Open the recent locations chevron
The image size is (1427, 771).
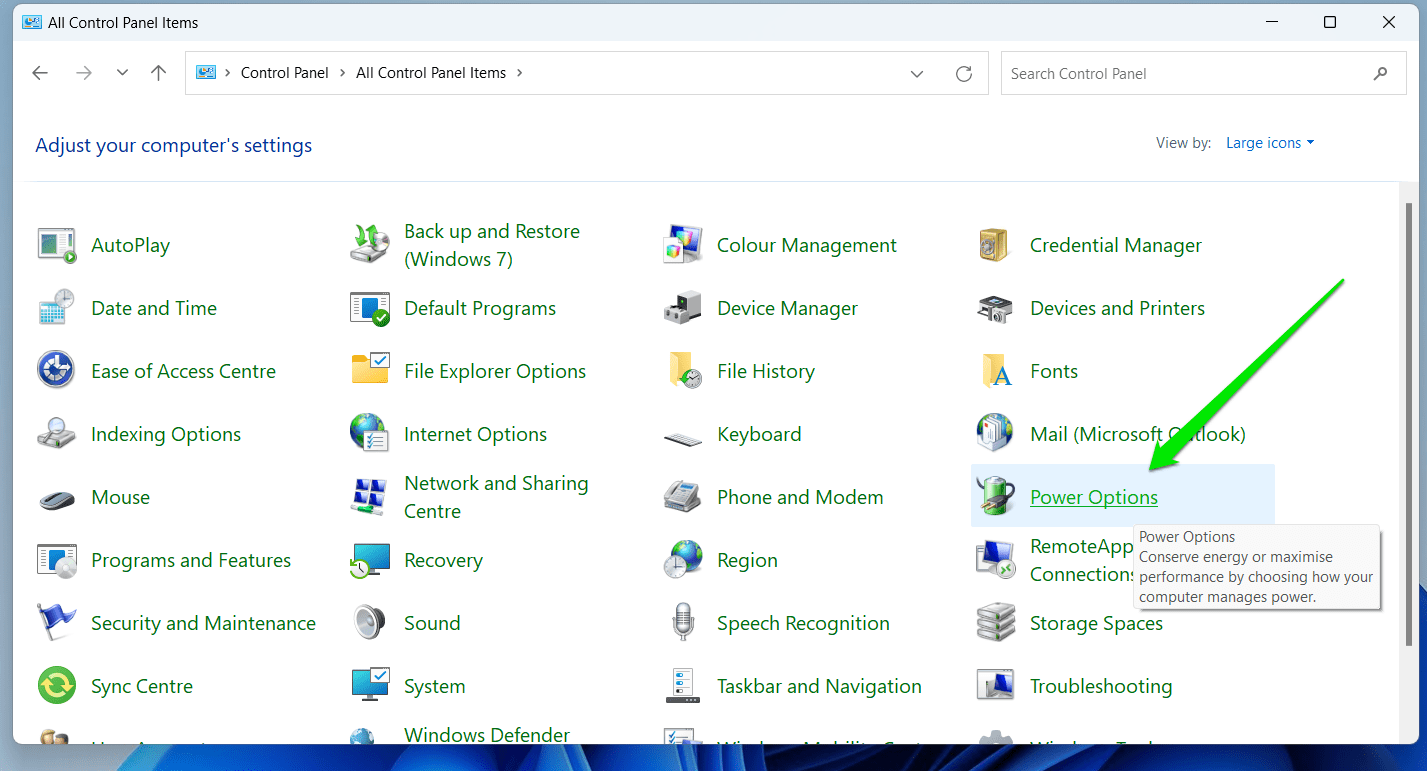(122, 73)
